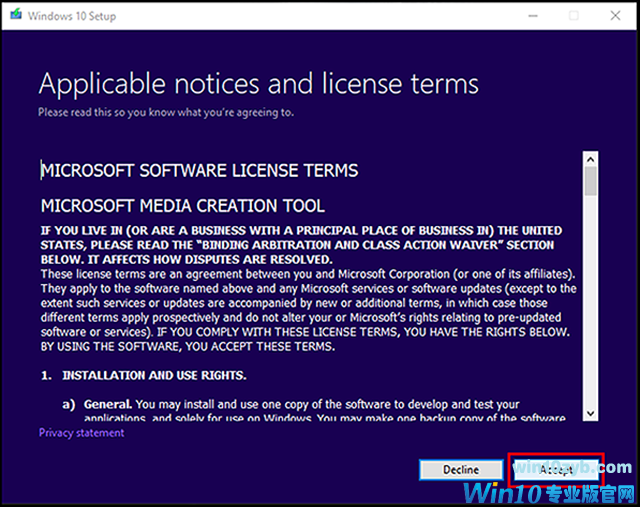
Task: Place cursor in "MICROSOFT SOFTWARE LICENSE TERMS" line
Action: click(x=199, y=170)
